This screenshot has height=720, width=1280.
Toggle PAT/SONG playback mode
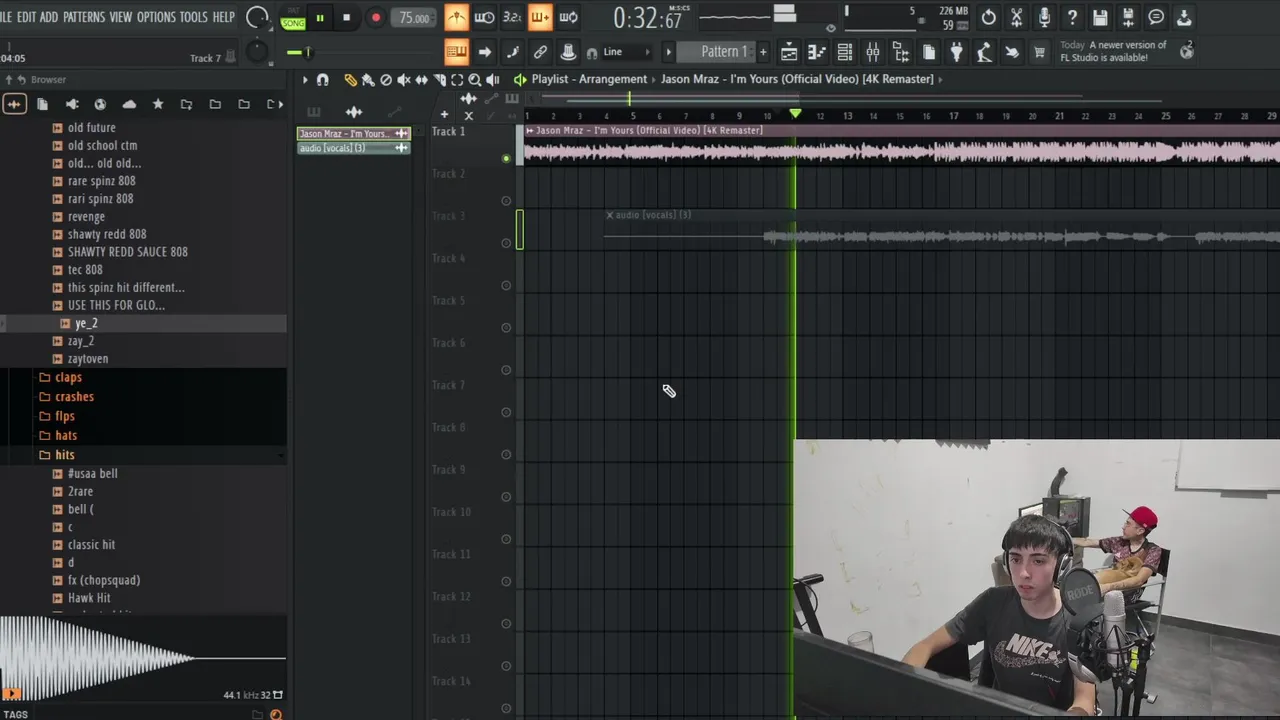coord(293,18)
